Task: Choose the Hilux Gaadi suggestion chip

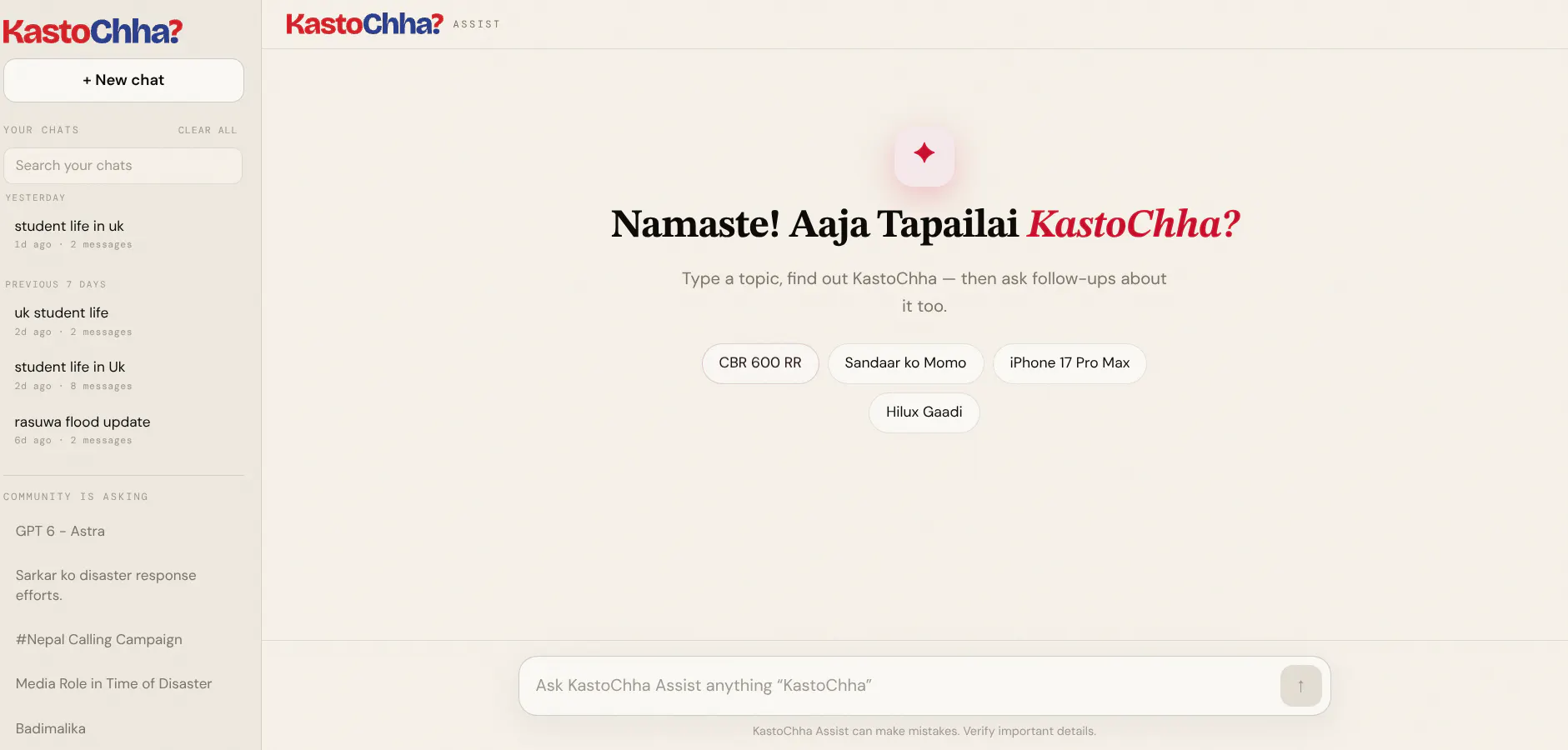Action: point(924,412)
